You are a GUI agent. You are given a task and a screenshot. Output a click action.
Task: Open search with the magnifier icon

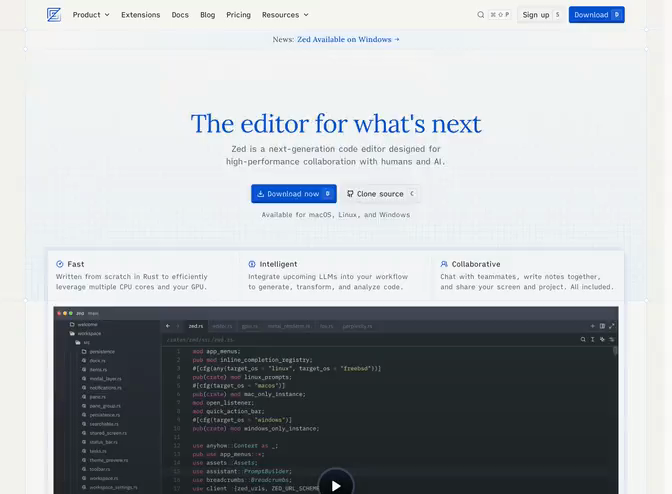tap(481, 15)
